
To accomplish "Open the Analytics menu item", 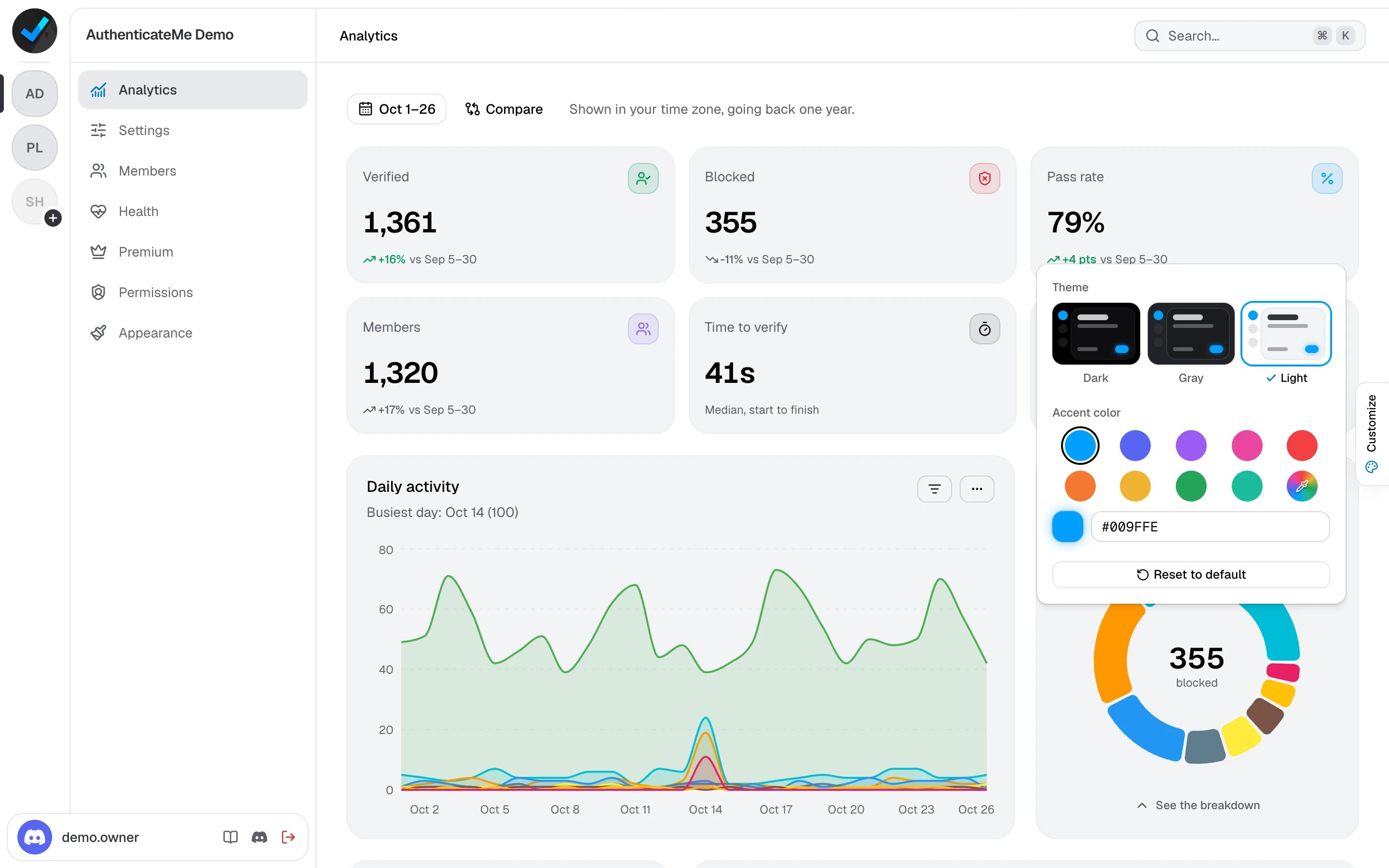I will pyautogui.click(x=193, y=90).
